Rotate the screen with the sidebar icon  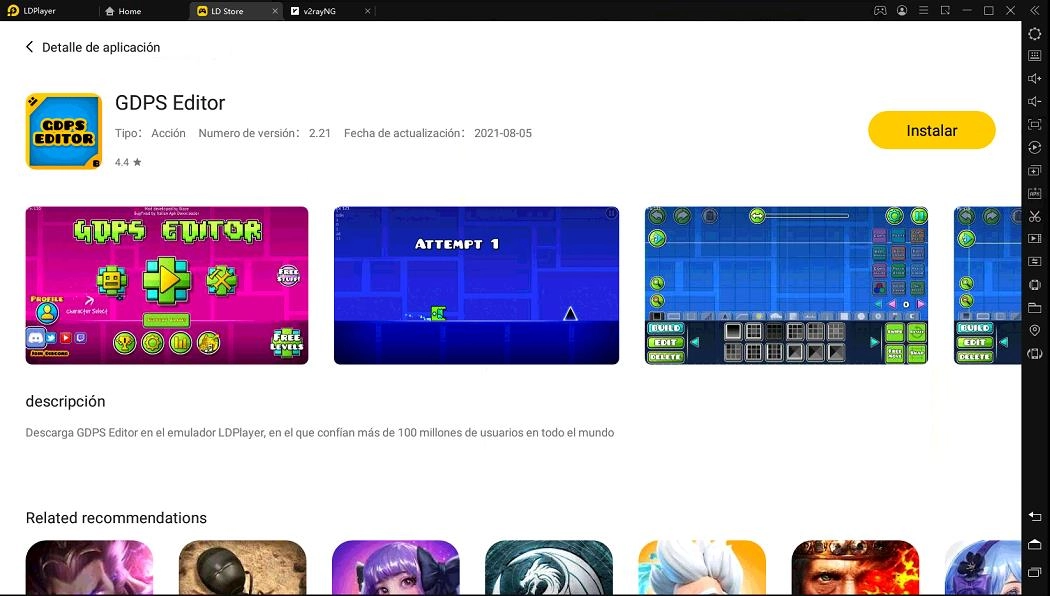(x=1035, y=354)
